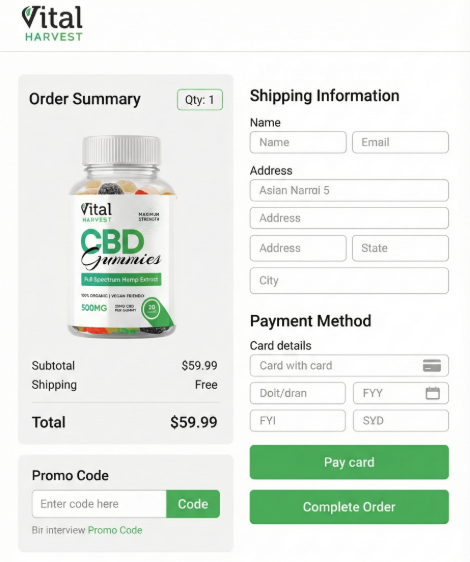Viewport: 470px width, 562px height.
Task: Click the City input field
Action: coord(349,280)
